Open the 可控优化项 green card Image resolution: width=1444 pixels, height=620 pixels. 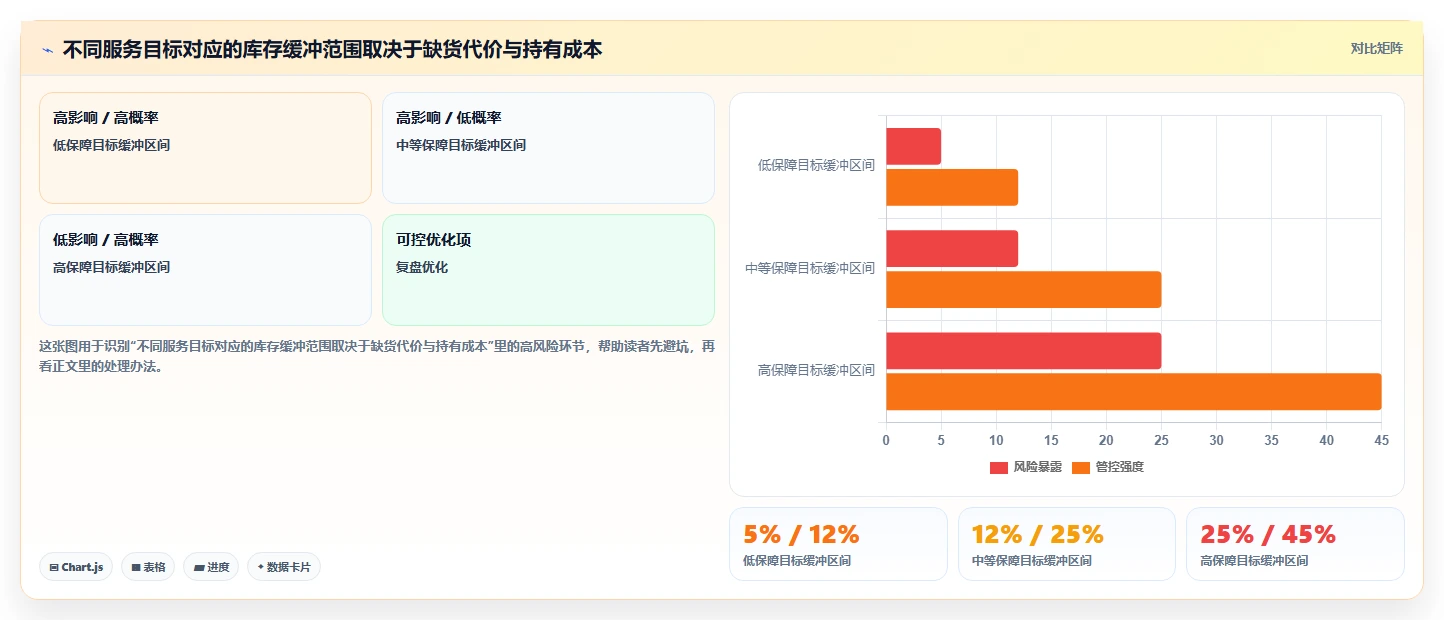pyautogui.click(x=548, y=270)
